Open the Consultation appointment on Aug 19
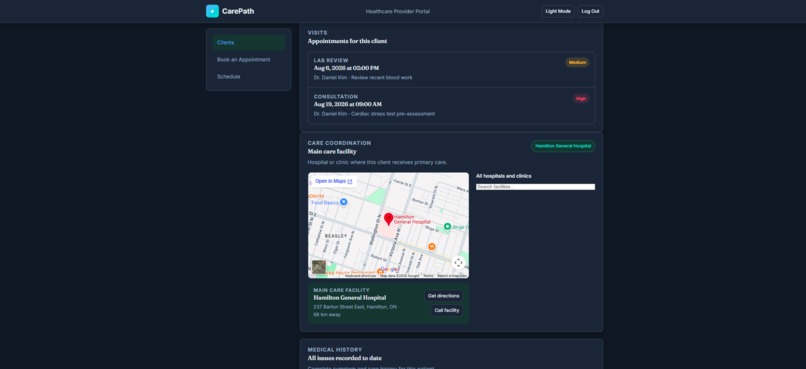The height and width of the screenshot is (369, 806). tap(451, 105)
